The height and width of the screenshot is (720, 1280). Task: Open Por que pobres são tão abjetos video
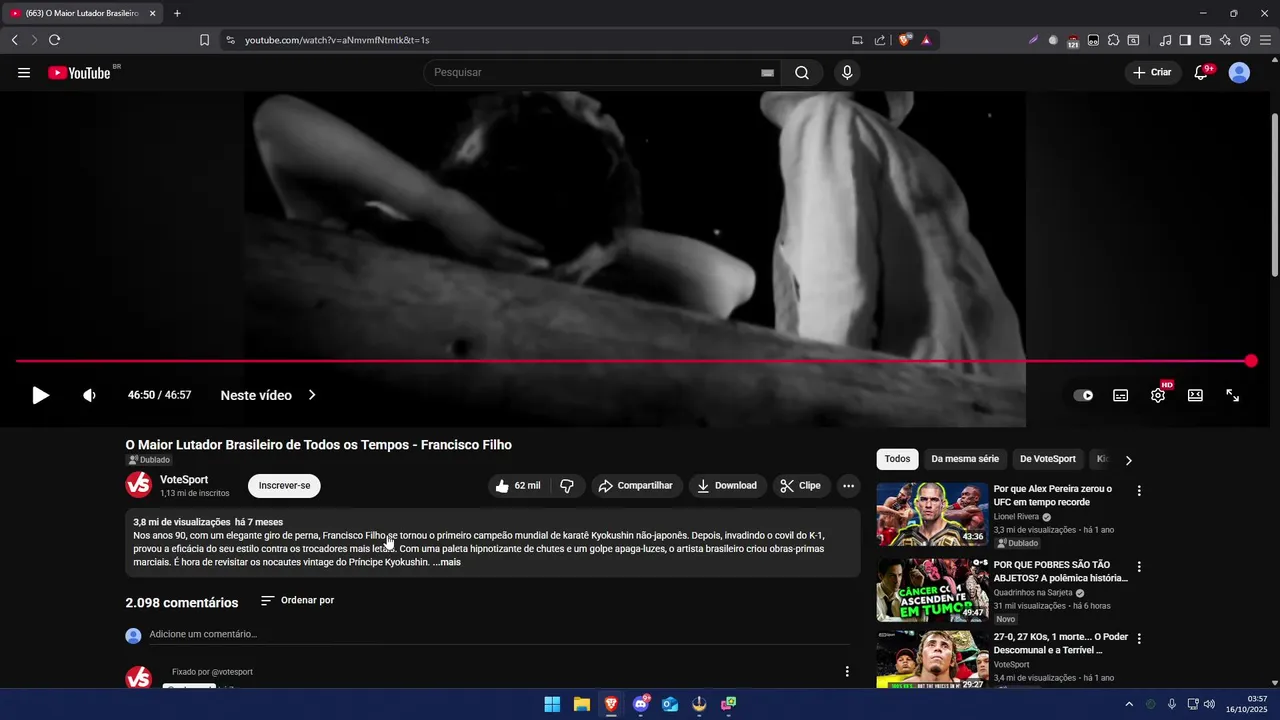[x=932, y=590]
